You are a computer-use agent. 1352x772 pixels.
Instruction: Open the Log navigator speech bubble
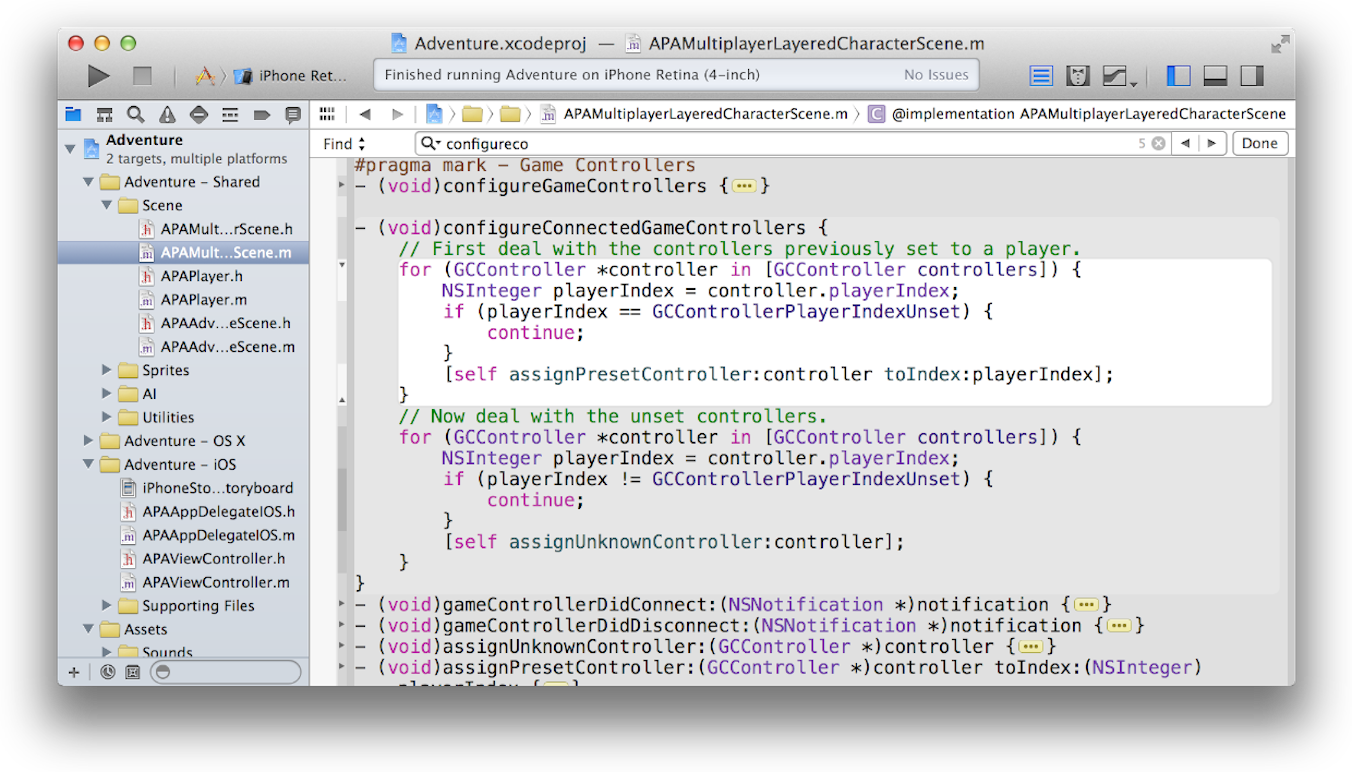[293, 115]
